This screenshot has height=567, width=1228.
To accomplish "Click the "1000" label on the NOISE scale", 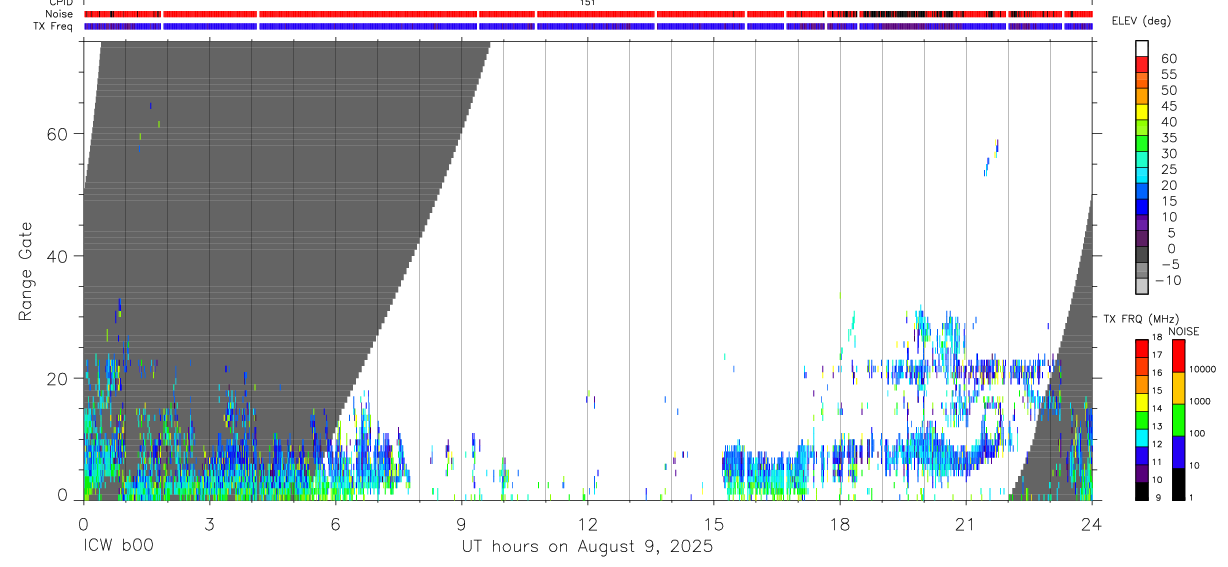I will click(x=1201, y=402).
